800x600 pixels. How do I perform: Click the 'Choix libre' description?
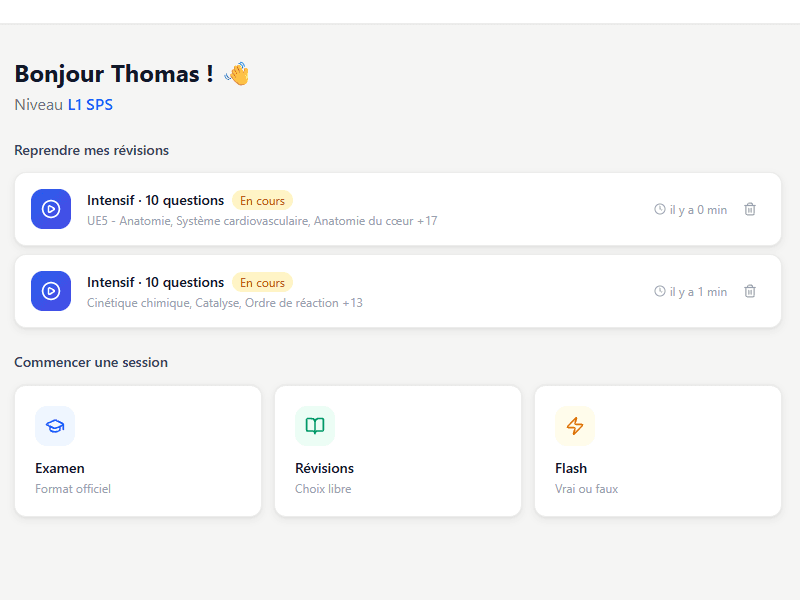point(323,489)
